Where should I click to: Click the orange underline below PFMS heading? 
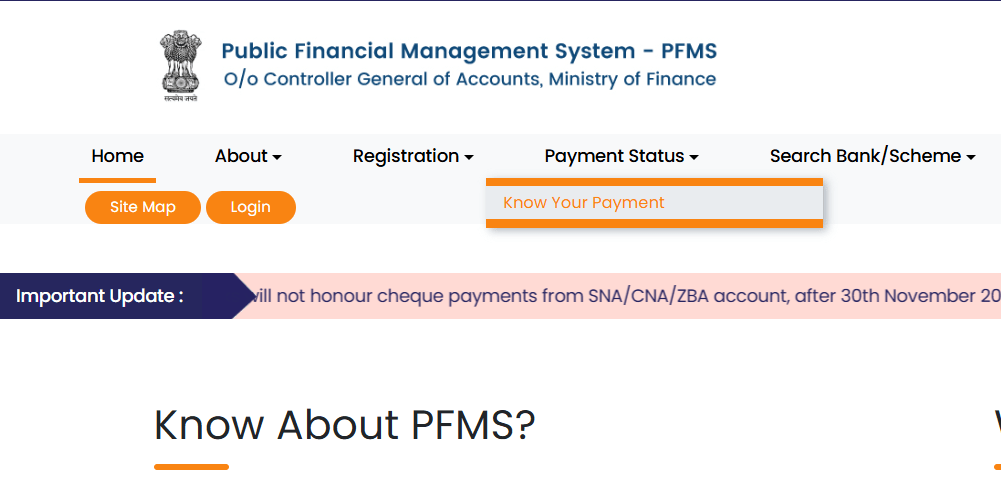[191, 467]
